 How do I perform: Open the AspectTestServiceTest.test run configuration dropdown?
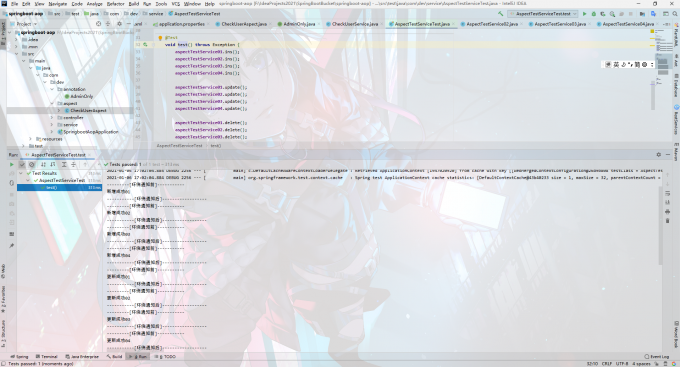[543, 14]
